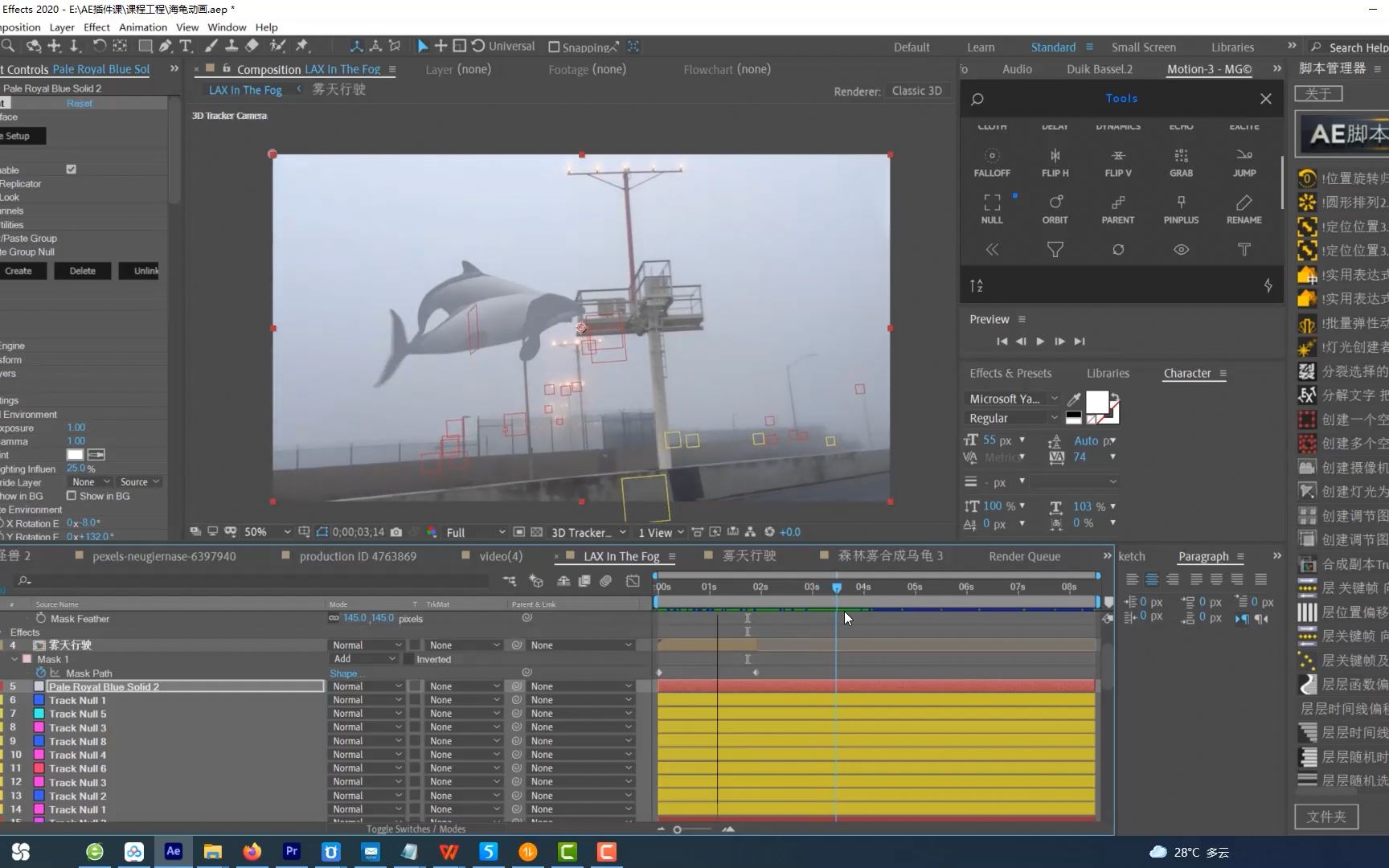Click the FALLOFF tool in Motion-3
Screen dimensions: 1389x868
click(992, 162)
